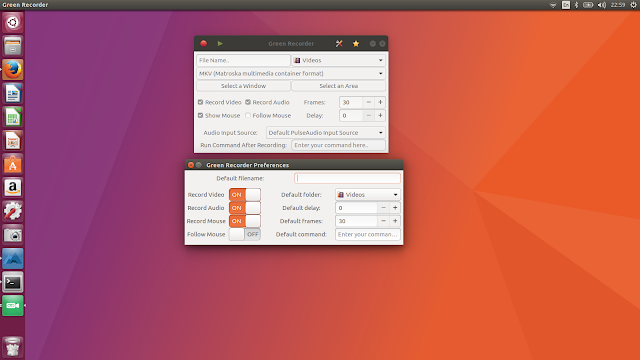The height and width of the screenshot is (360, 640).
Task: Click Select a Window button
Action: point(243,86)
